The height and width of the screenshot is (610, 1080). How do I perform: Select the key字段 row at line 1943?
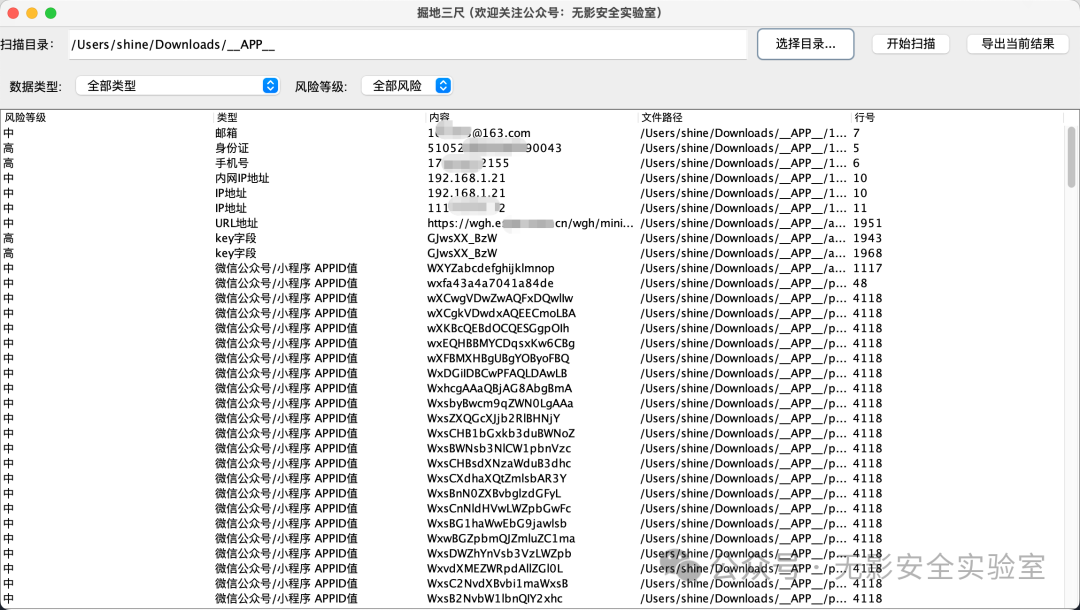click(480, 238)
